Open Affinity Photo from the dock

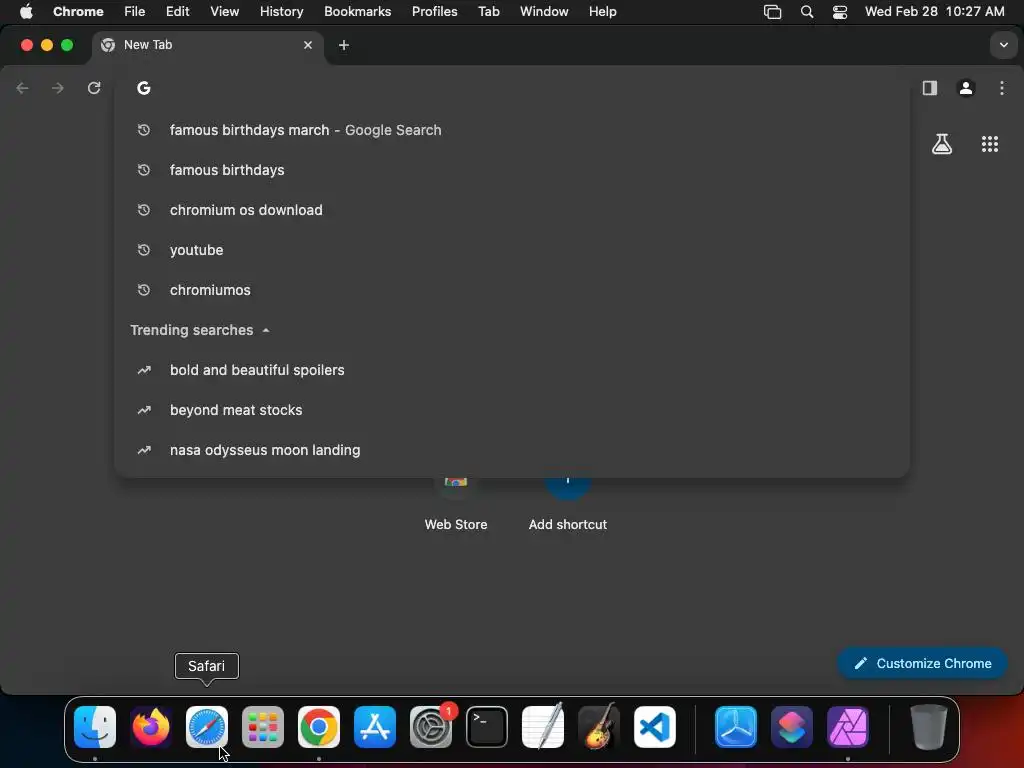pyautogui.click(x=848, y=727)
